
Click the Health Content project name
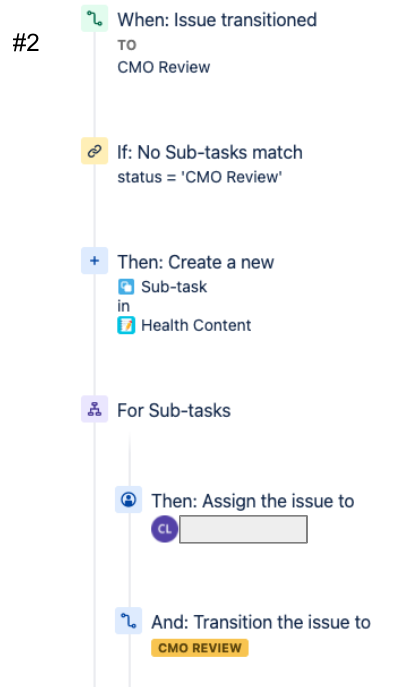click(196, 326)
